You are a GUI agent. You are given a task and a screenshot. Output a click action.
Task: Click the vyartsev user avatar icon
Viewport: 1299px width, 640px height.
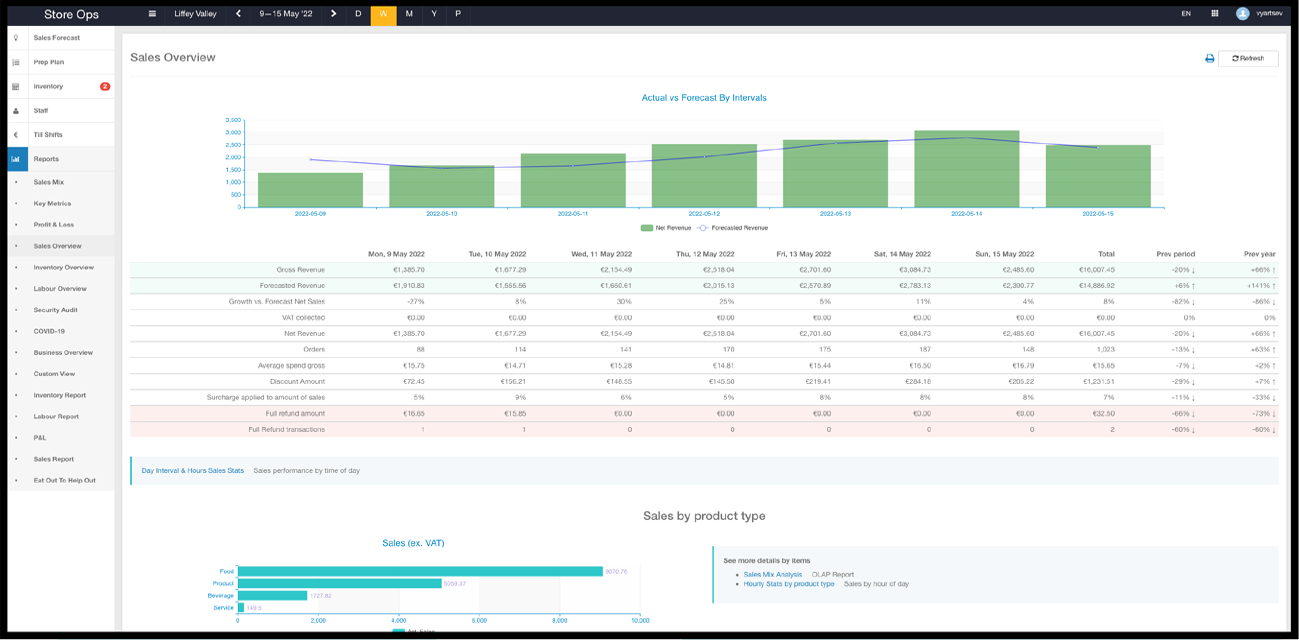coord(1242,14)
